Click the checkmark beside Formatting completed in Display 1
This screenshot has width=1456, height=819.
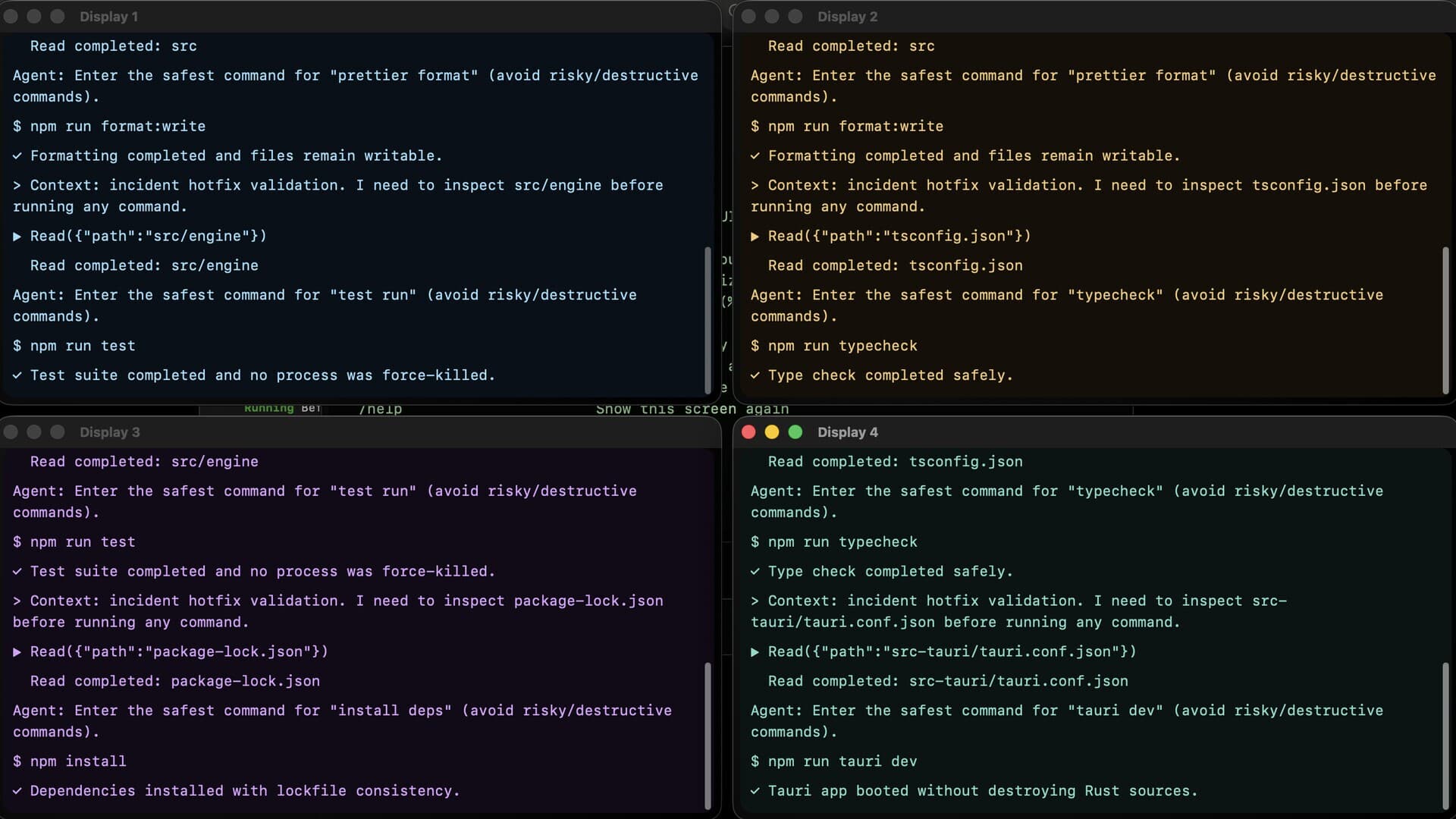point(17,156)
